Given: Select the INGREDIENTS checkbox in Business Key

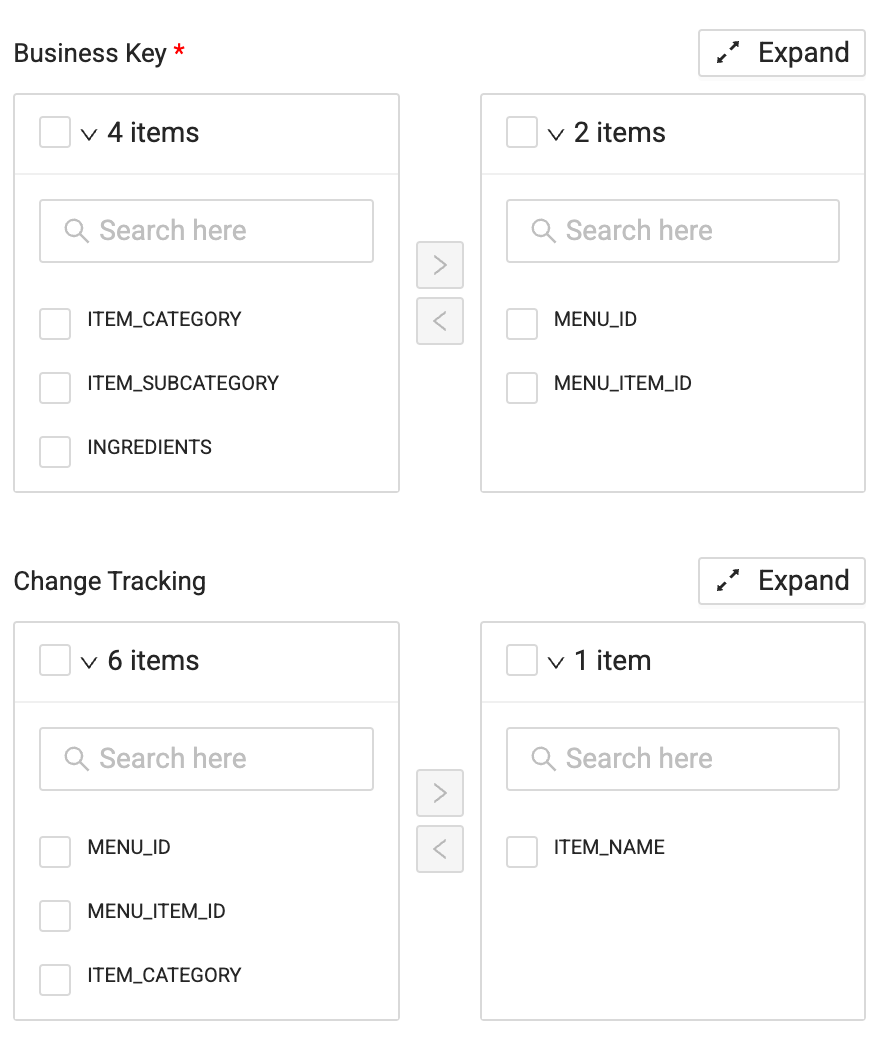Looking at the screenshot, I should point(55,452).
